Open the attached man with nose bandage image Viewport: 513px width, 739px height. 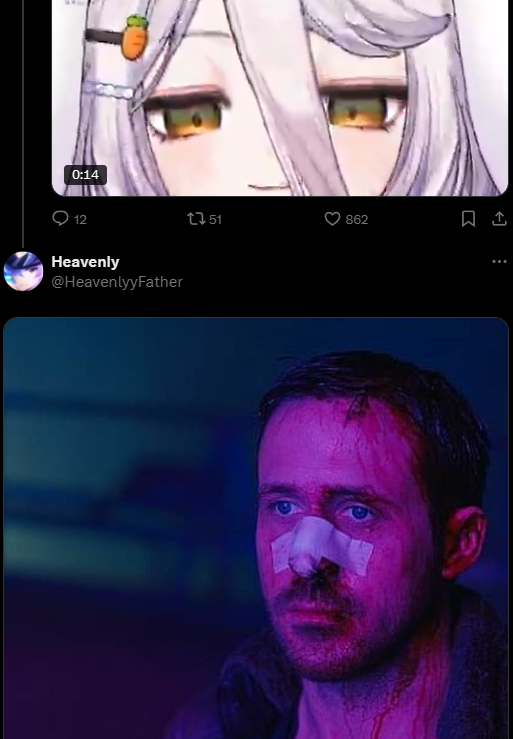point(256,528)
